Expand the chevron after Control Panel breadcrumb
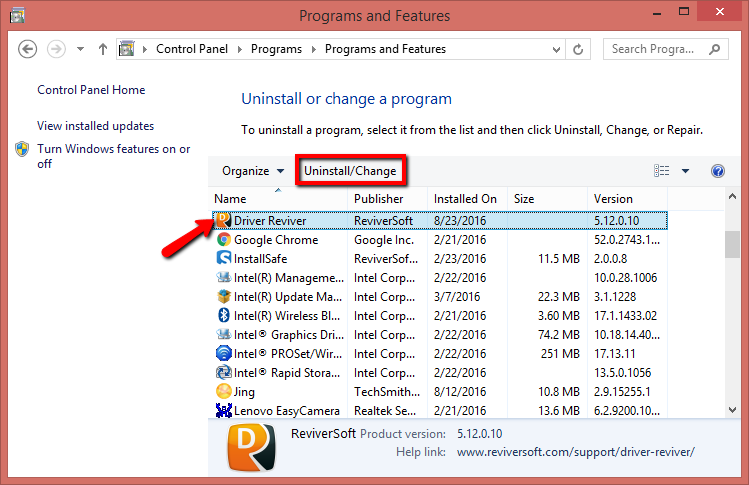Image resolution: width=749 pixels, height=485 pixels. coord(239,49)
